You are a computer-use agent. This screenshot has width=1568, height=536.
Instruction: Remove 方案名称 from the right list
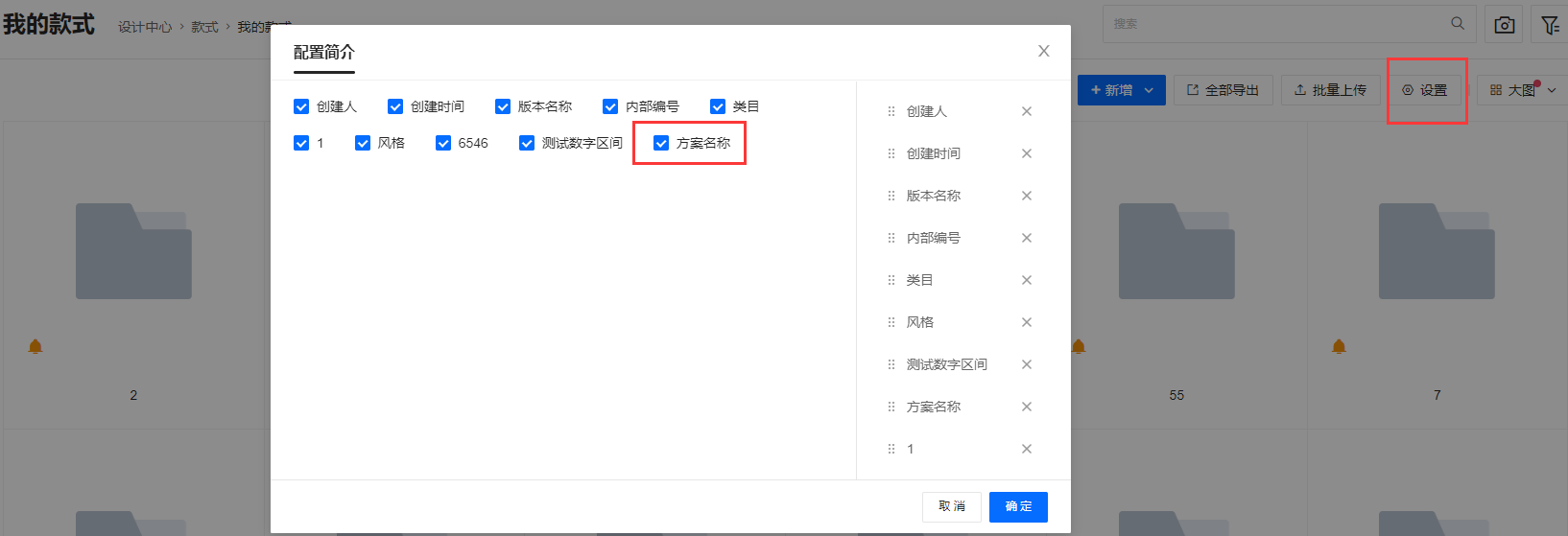(x=1027, y=407)
